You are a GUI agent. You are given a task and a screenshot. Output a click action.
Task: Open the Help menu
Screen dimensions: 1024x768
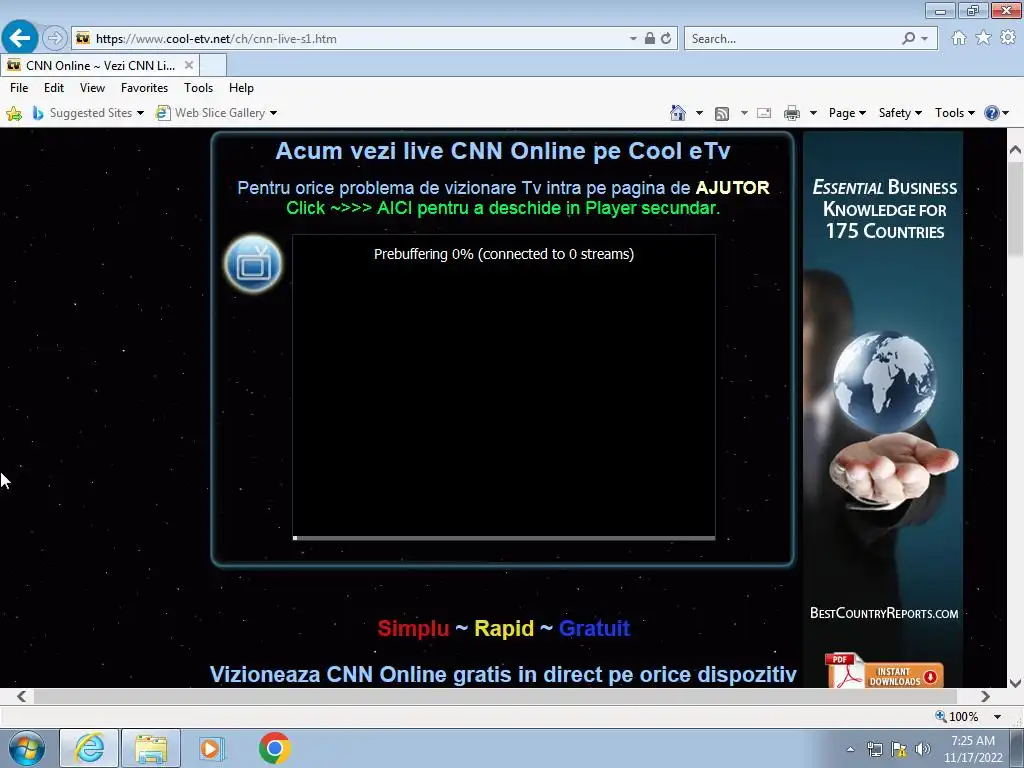[x=241, y=88]
